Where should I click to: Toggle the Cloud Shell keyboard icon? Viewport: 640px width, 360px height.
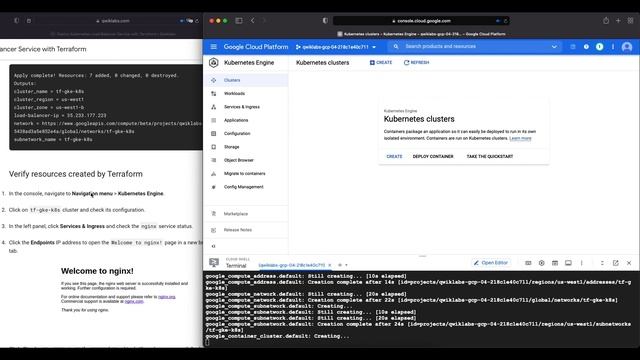point(528,263)
